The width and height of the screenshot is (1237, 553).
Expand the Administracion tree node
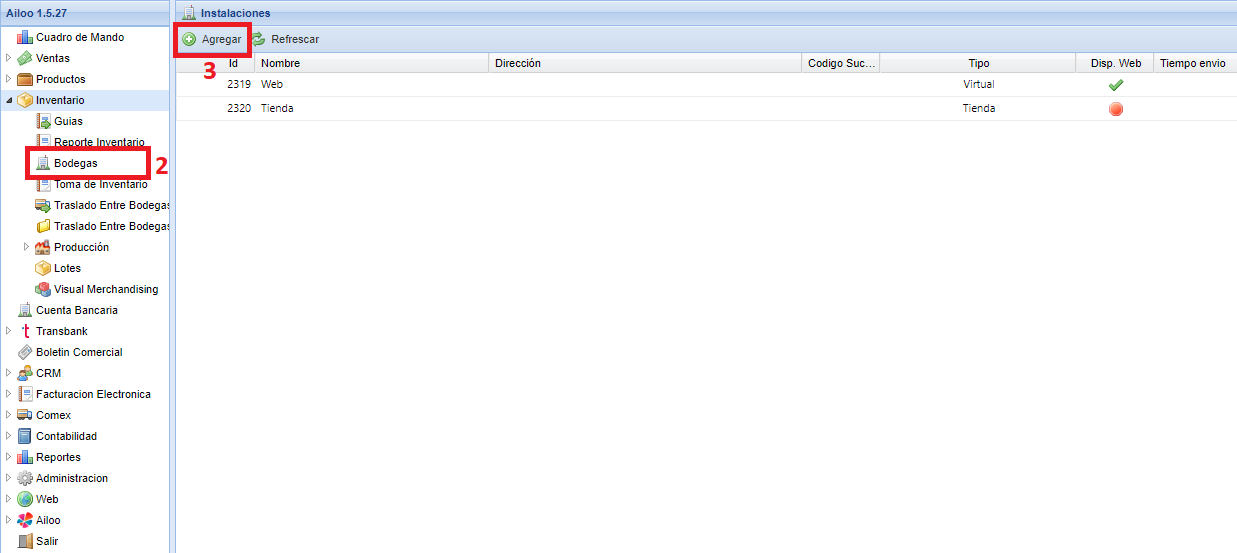9,478
